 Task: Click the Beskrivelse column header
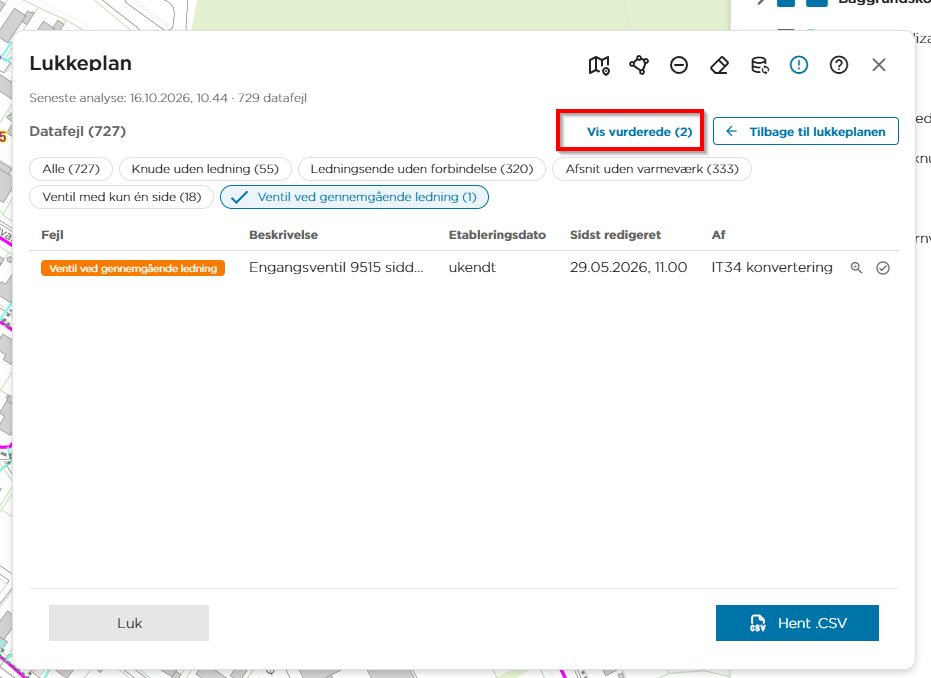[283, 235]
